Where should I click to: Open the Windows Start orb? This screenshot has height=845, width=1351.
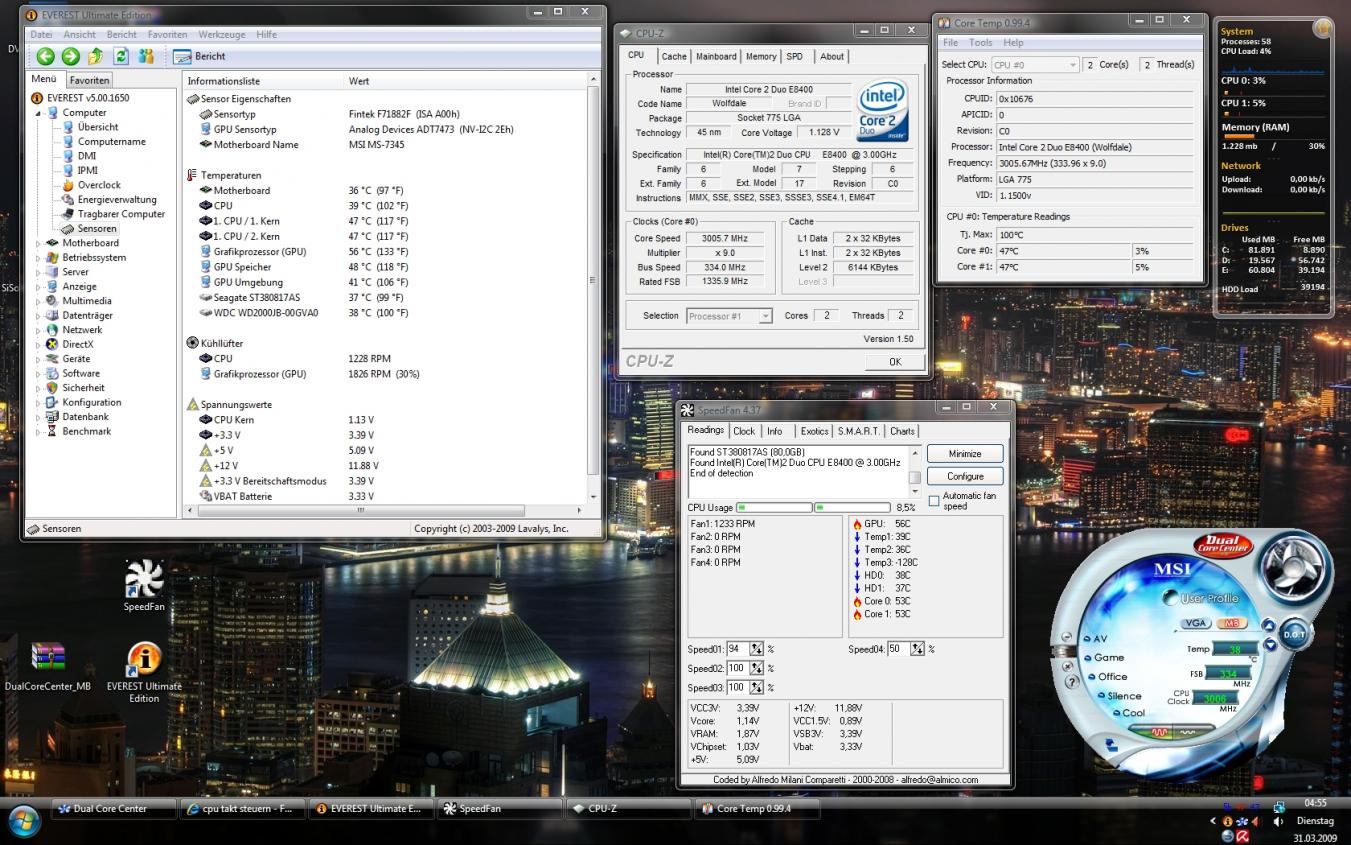23,822
